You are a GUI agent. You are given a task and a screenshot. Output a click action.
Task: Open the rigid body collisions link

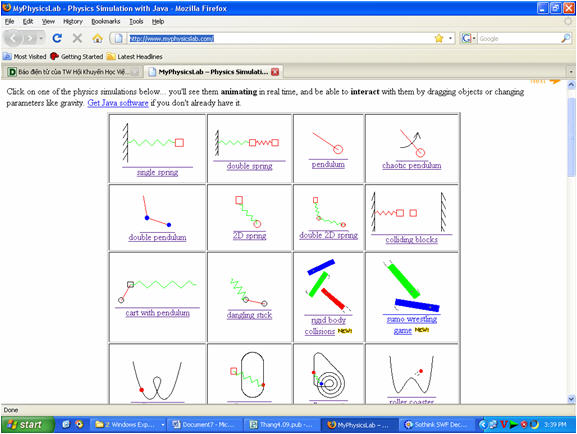[x=326, y=326]
